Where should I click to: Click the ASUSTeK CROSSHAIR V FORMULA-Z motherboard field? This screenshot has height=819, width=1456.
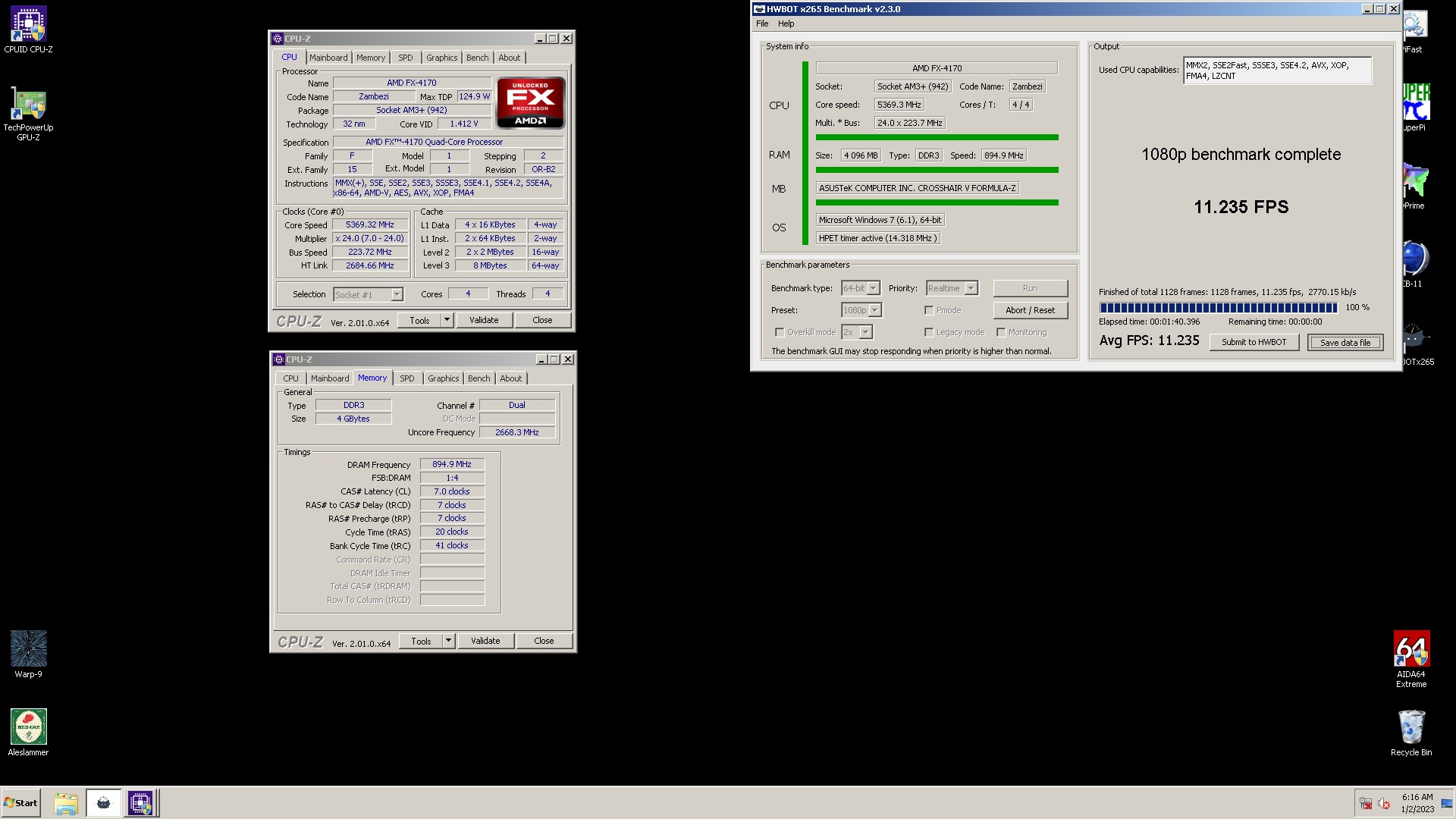point(917,188)
